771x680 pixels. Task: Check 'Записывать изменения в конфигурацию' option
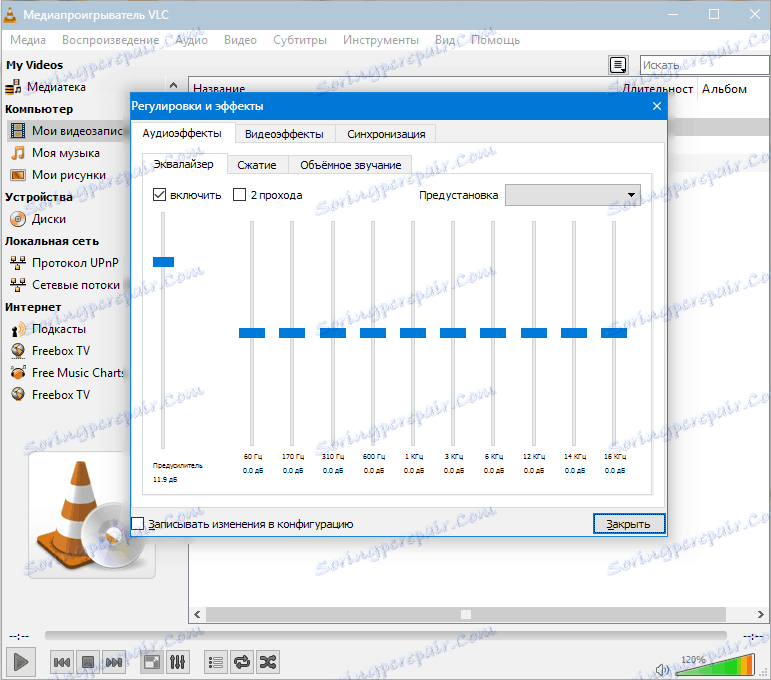[x=138, y=523]
